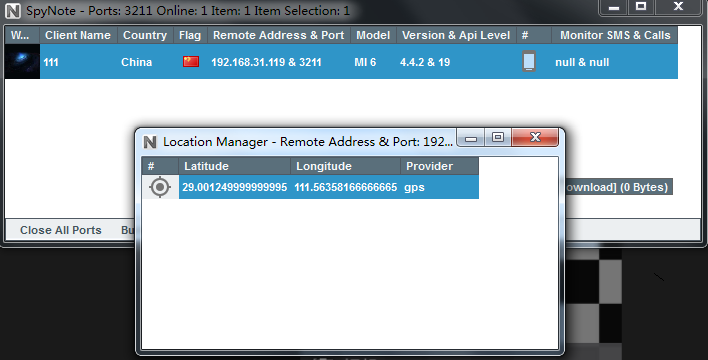Click the 'W...' column header in SpyNote
Image resolution: width=708 pixels, height=360 pixels.
pos(22,35)
